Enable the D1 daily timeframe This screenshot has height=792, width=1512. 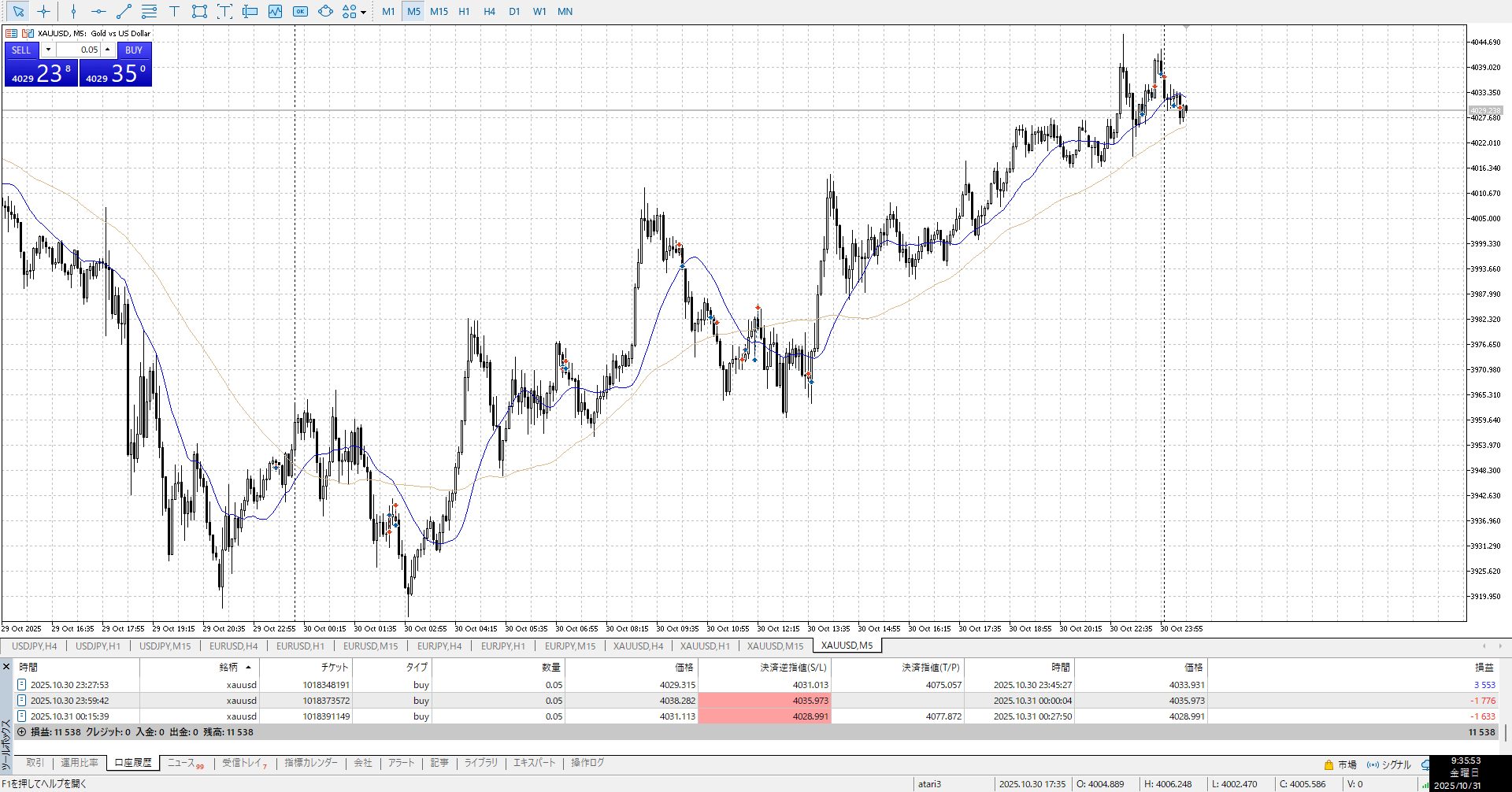(x=514, y=11)
